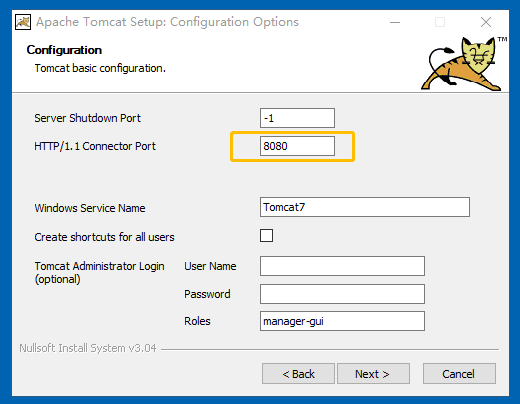The width and height of the screenshot is (520, 404).
Task: Click the Server Shutdown Port label text
Action: point(87,118)
